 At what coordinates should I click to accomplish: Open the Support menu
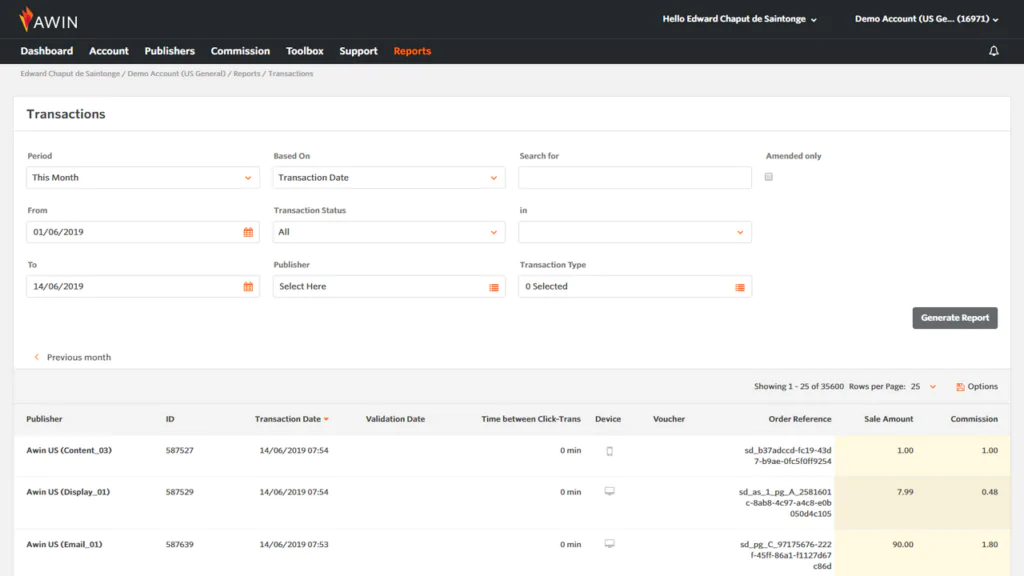[x=358, y=51]
